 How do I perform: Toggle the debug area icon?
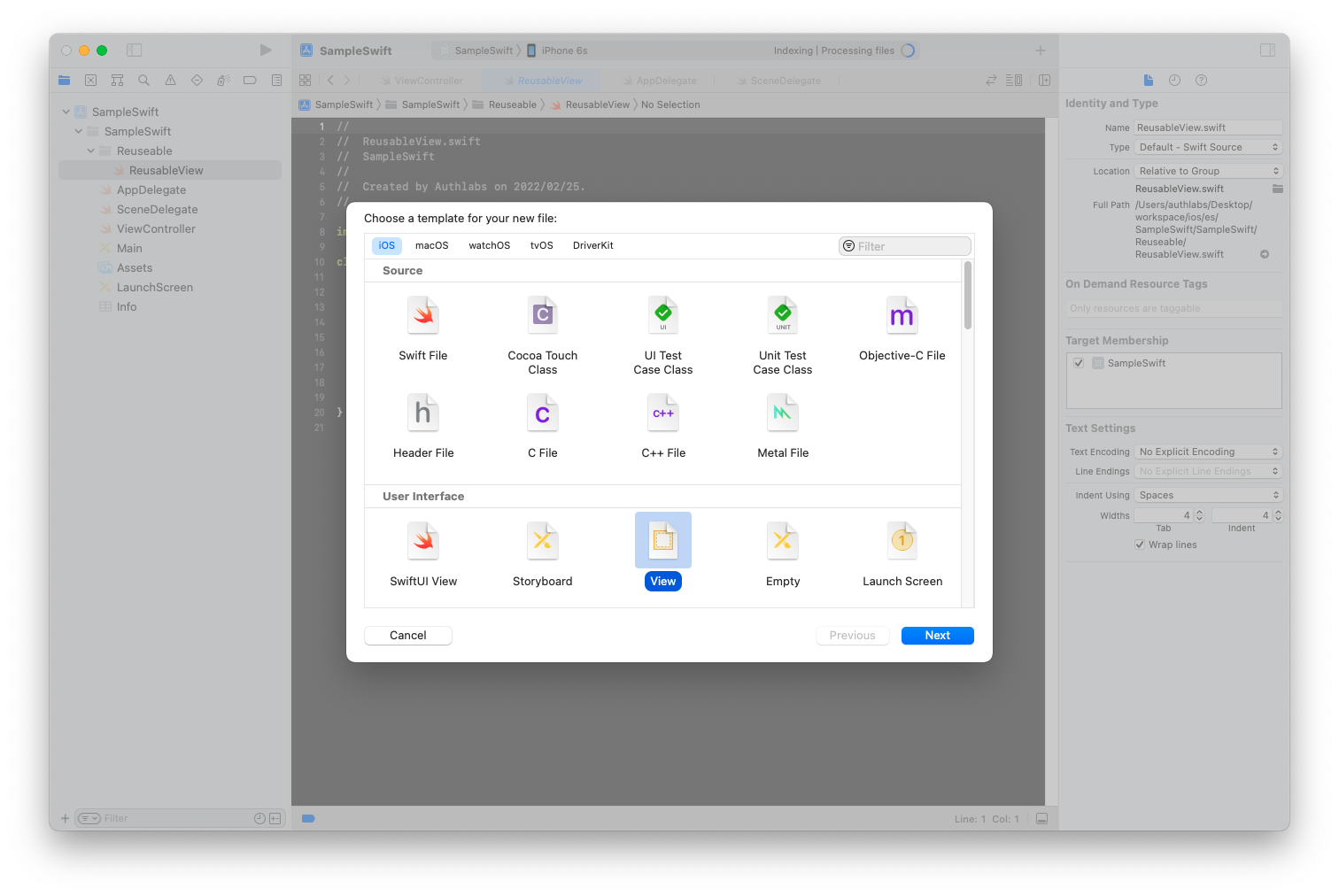click(x=1042, y=819)
